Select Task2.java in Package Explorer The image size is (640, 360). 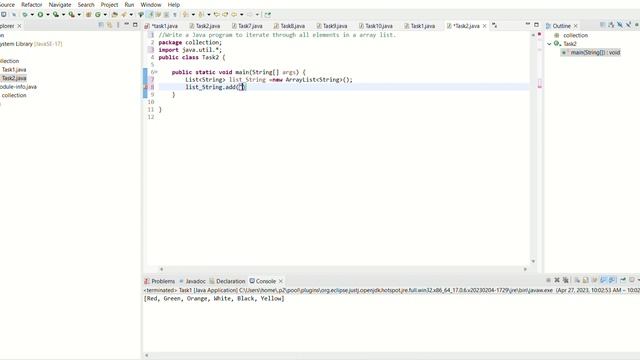14,78
